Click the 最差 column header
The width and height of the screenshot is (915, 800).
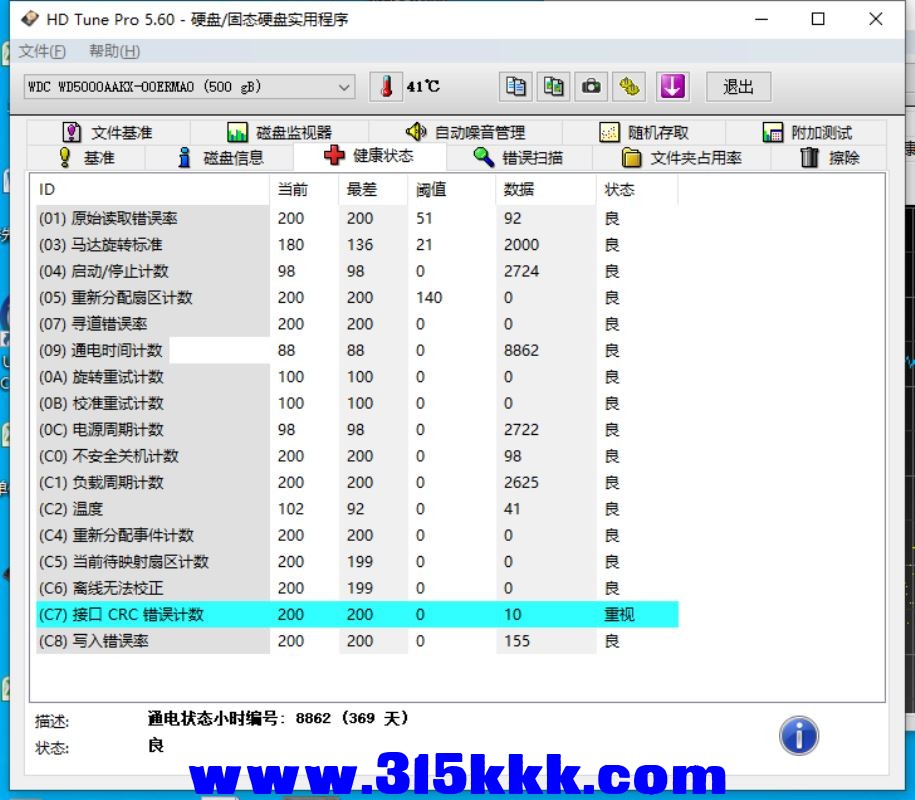pyautogui.click(x=373, y=190)
